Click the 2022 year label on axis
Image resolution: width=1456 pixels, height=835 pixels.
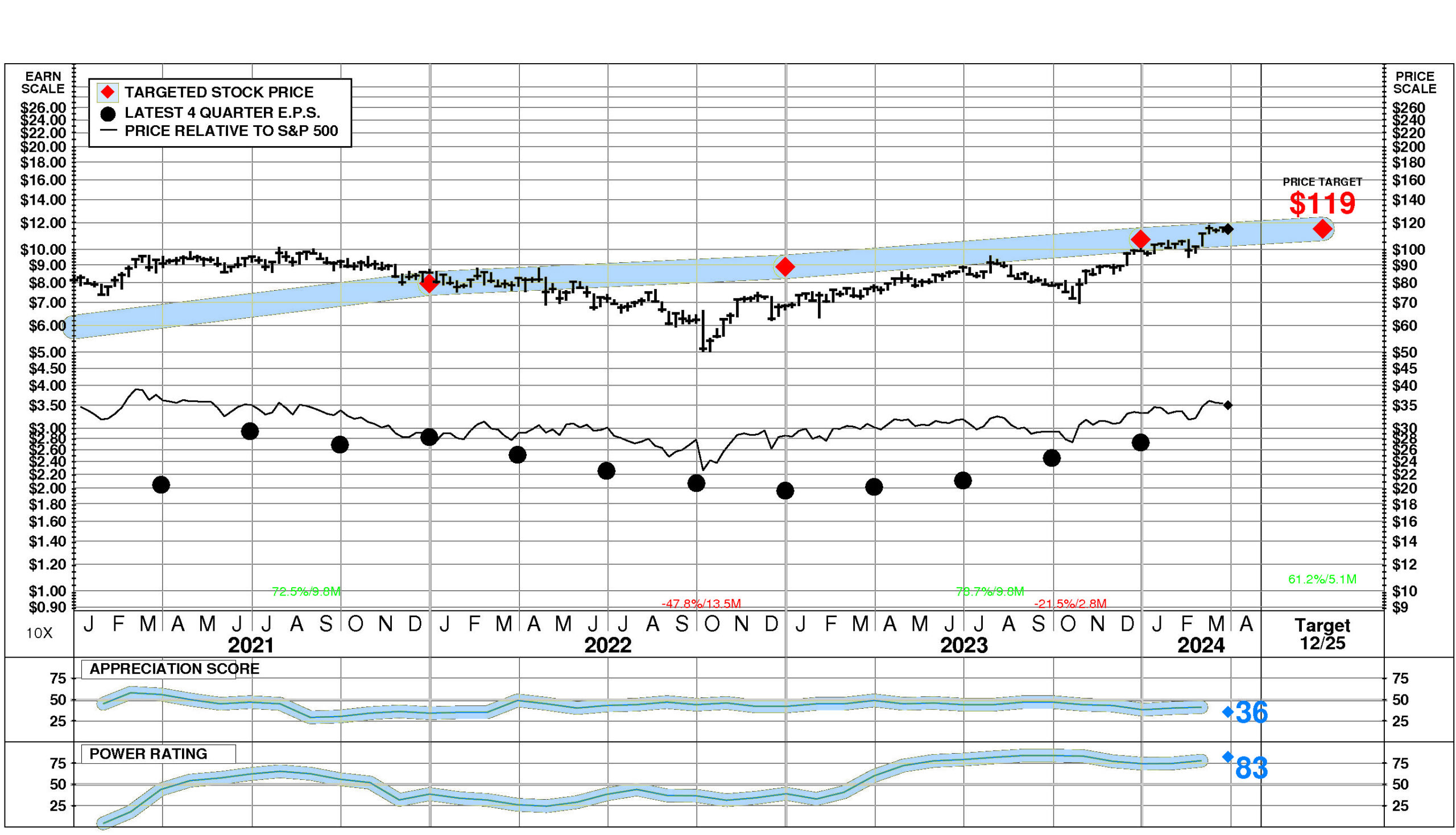(x=607, y=646)
